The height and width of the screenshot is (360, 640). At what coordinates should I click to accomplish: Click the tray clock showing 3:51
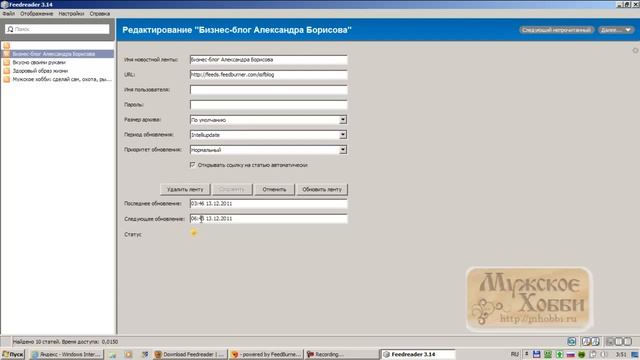621,354
